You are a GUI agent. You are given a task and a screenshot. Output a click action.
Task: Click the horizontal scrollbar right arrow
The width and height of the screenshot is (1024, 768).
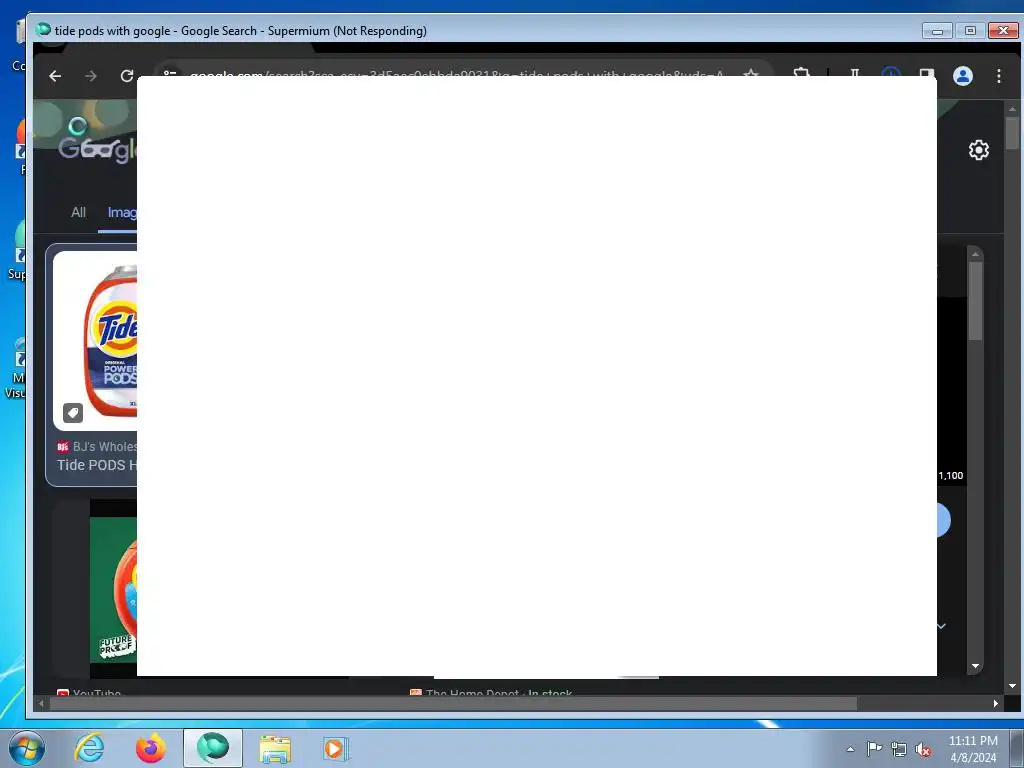point(995,703)
